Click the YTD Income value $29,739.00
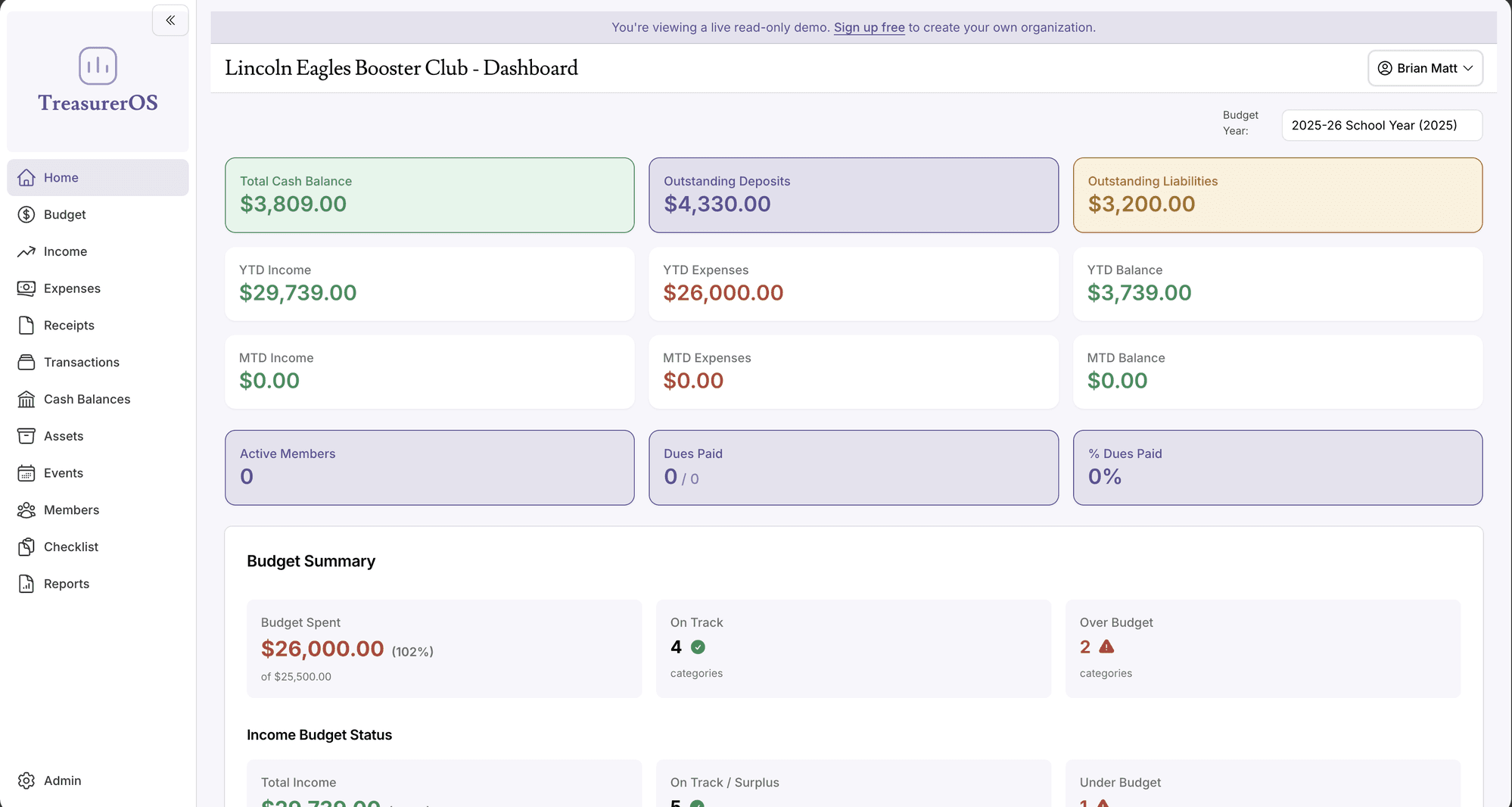Screen dimensions: 1512x807 click(298, 293)
